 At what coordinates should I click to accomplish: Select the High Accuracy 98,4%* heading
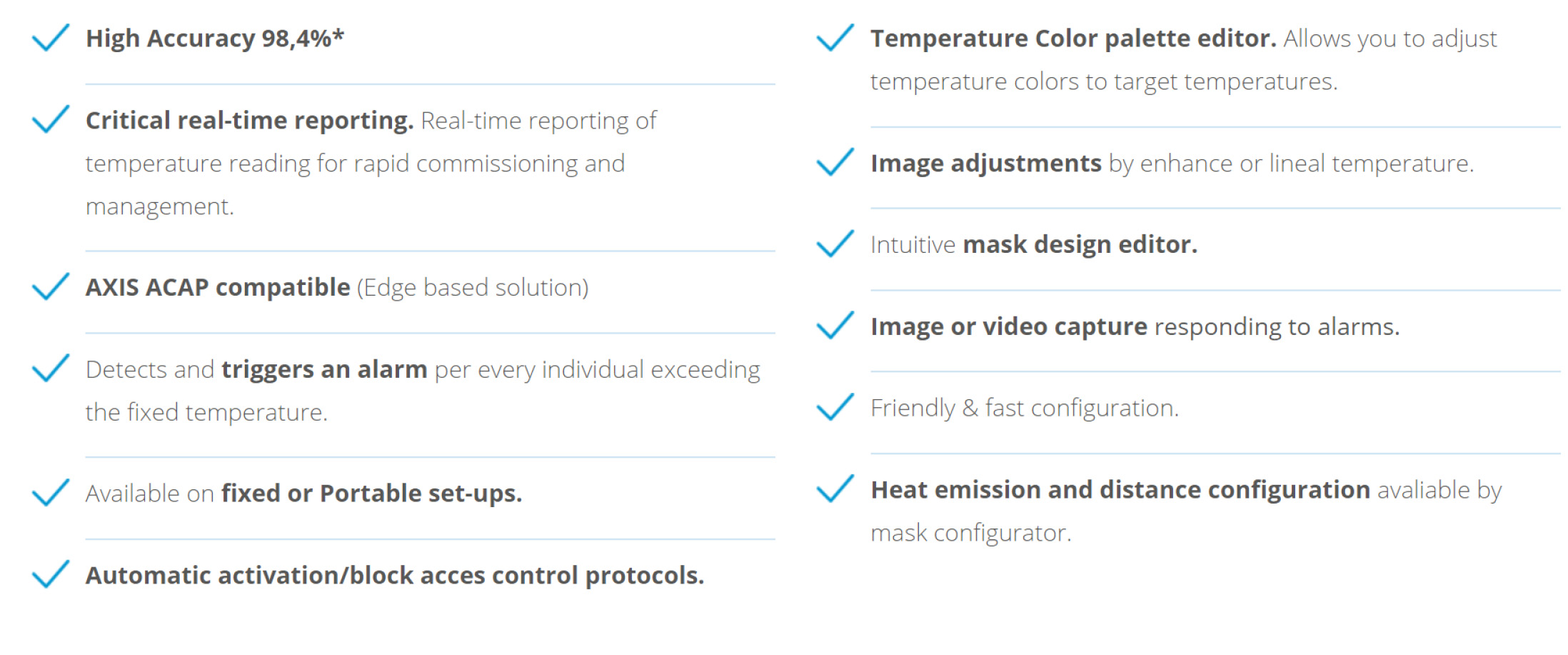coord(215,39)
